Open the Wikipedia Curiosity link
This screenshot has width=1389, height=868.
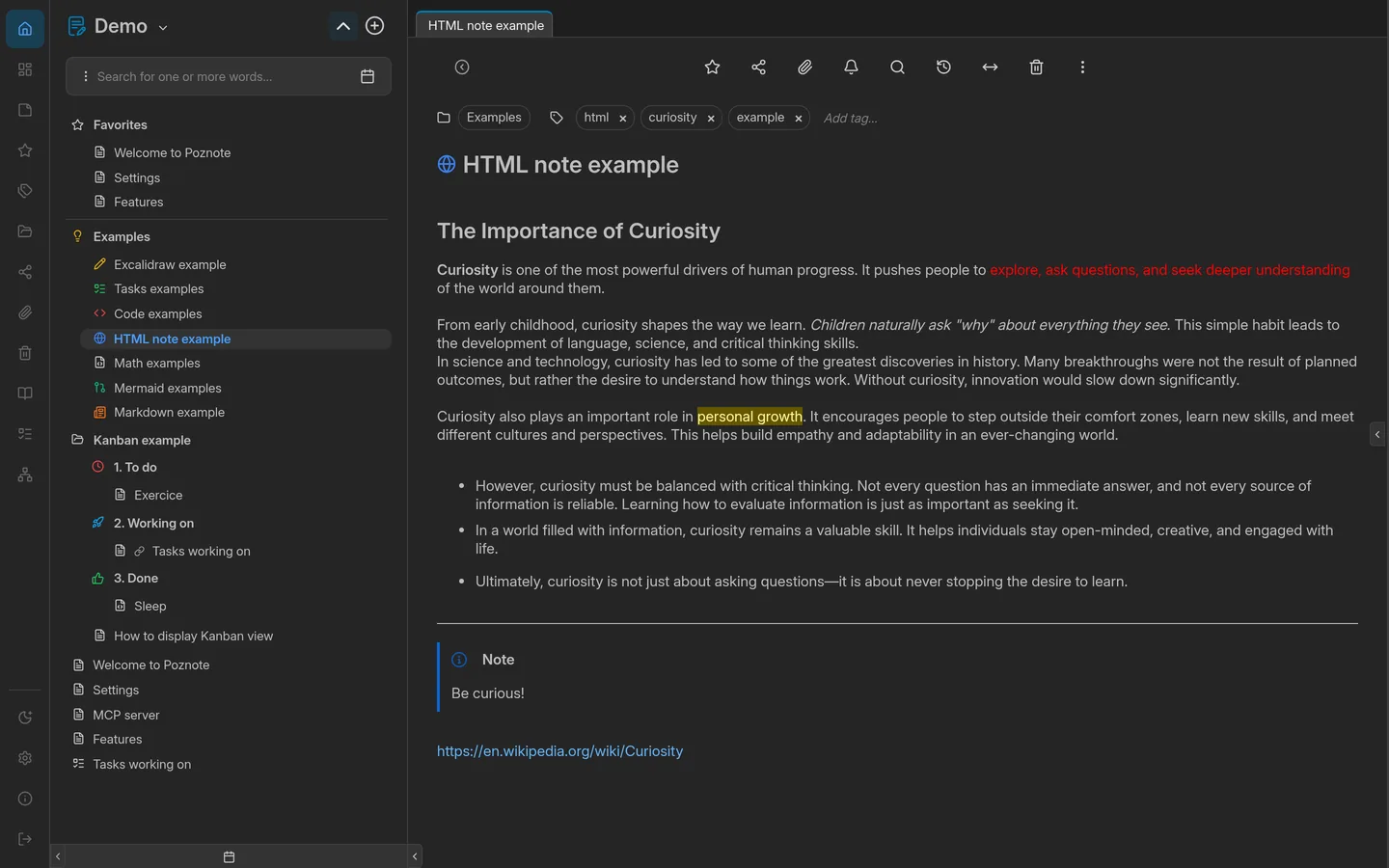pos(559,751)
